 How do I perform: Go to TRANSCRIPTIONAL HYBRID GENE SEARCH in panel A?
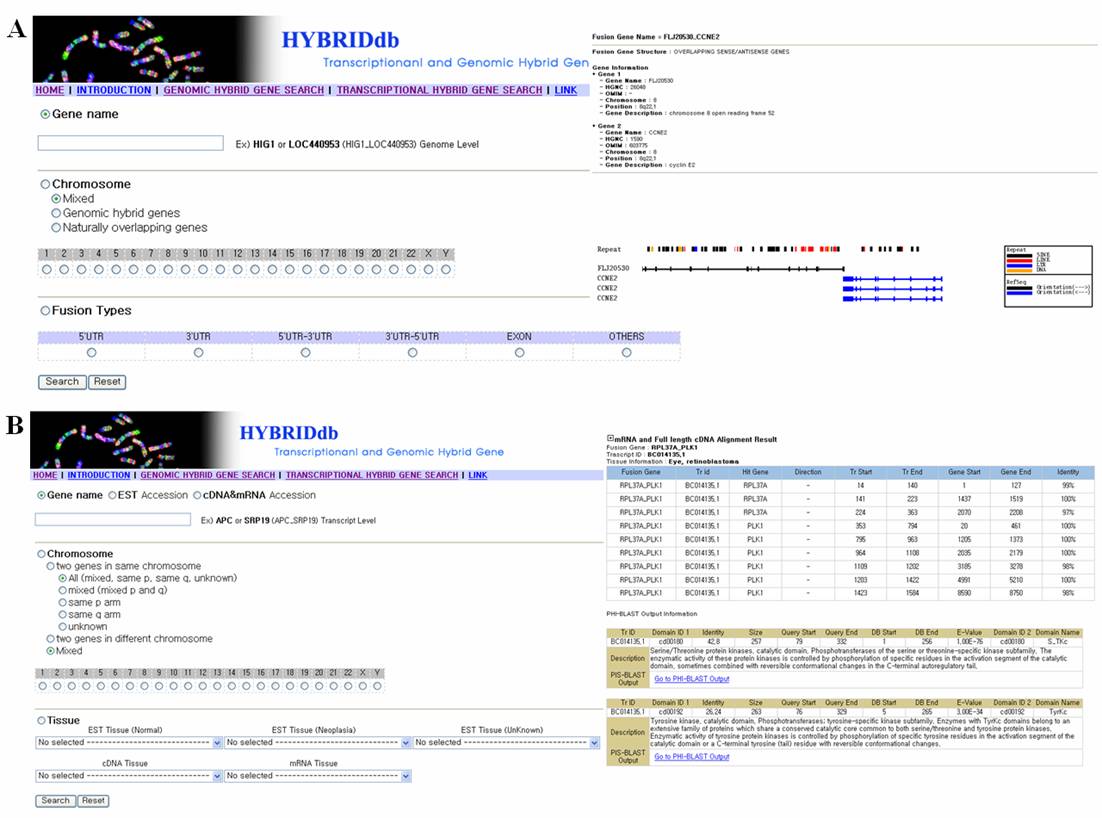click(x=439, y=90)
